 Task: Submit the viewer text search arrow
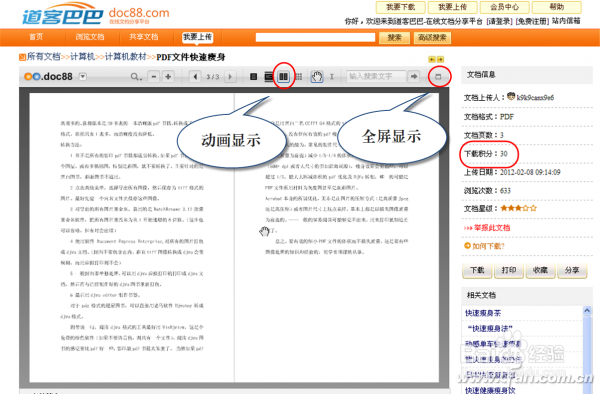(x=414, y=77)
